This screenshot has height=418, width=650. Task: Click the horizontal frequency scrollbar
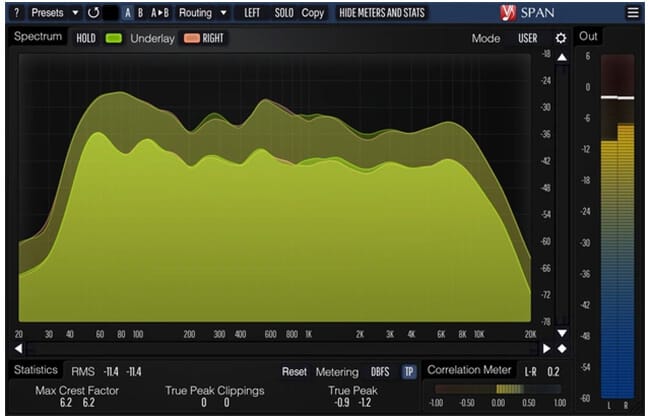point(283,349)
